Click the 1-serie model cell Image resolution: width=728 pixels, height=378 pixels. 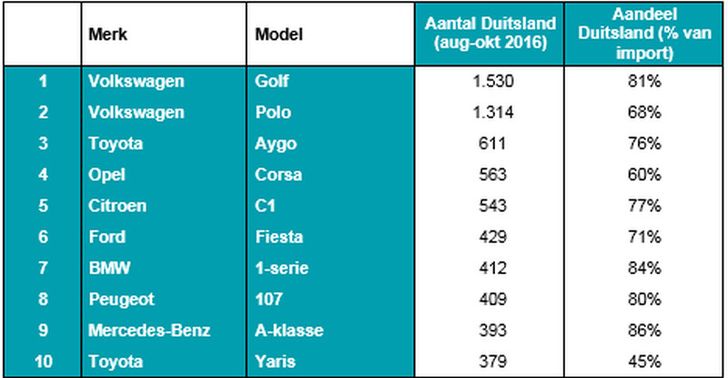pyautogui.click(x=330, y=268)
